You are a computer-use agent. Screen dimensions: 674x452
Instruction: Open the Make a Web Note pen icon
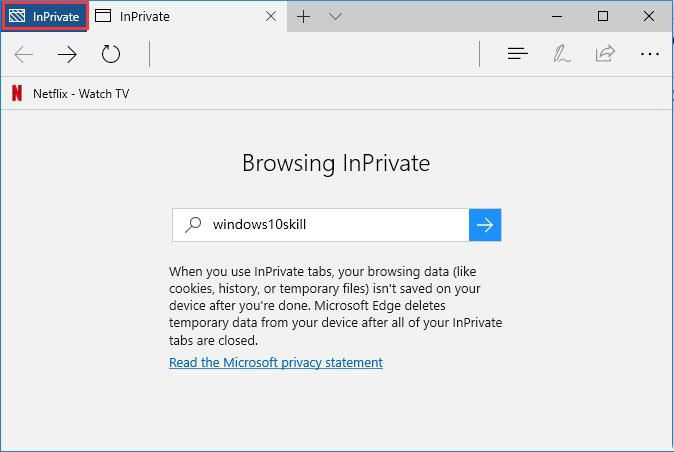[x=561, y=54]
